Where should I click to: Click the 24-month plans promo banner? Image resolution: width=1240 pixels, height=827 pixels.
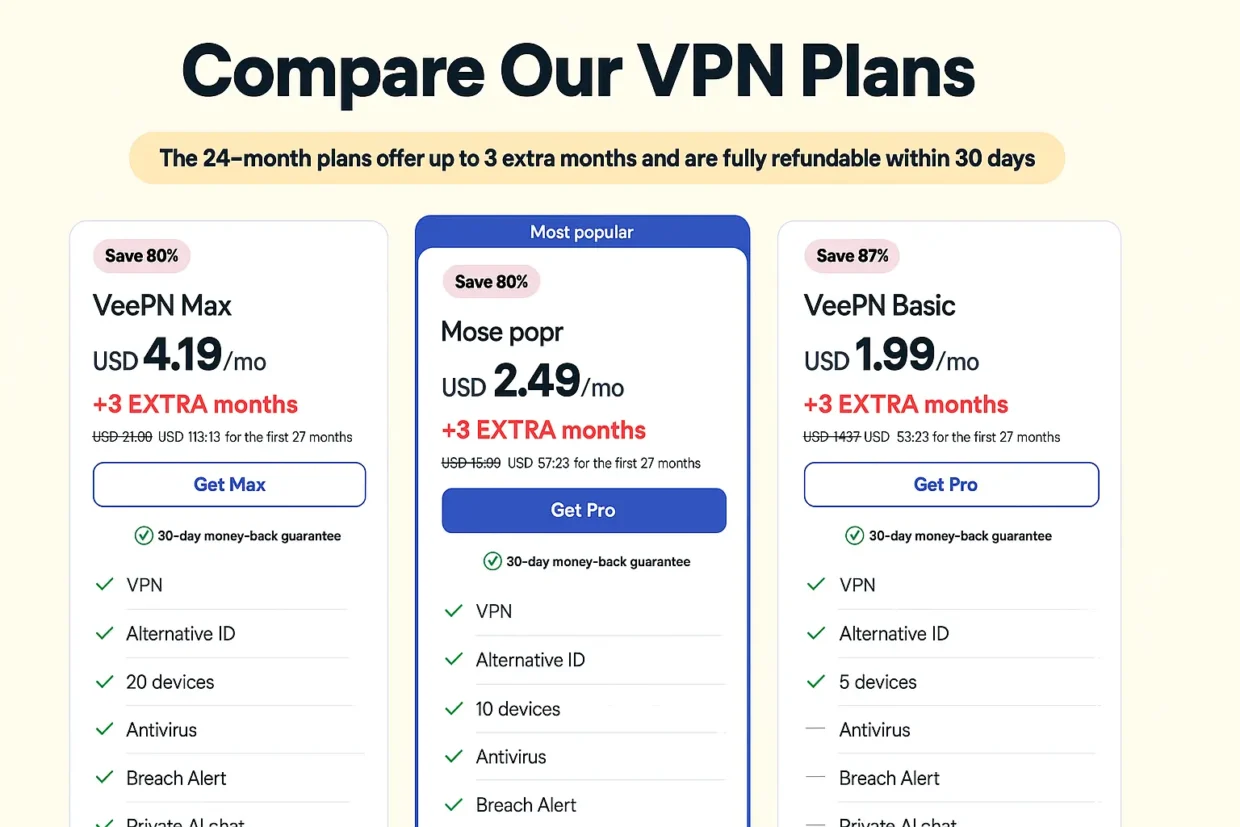click(x=597, y=158)
